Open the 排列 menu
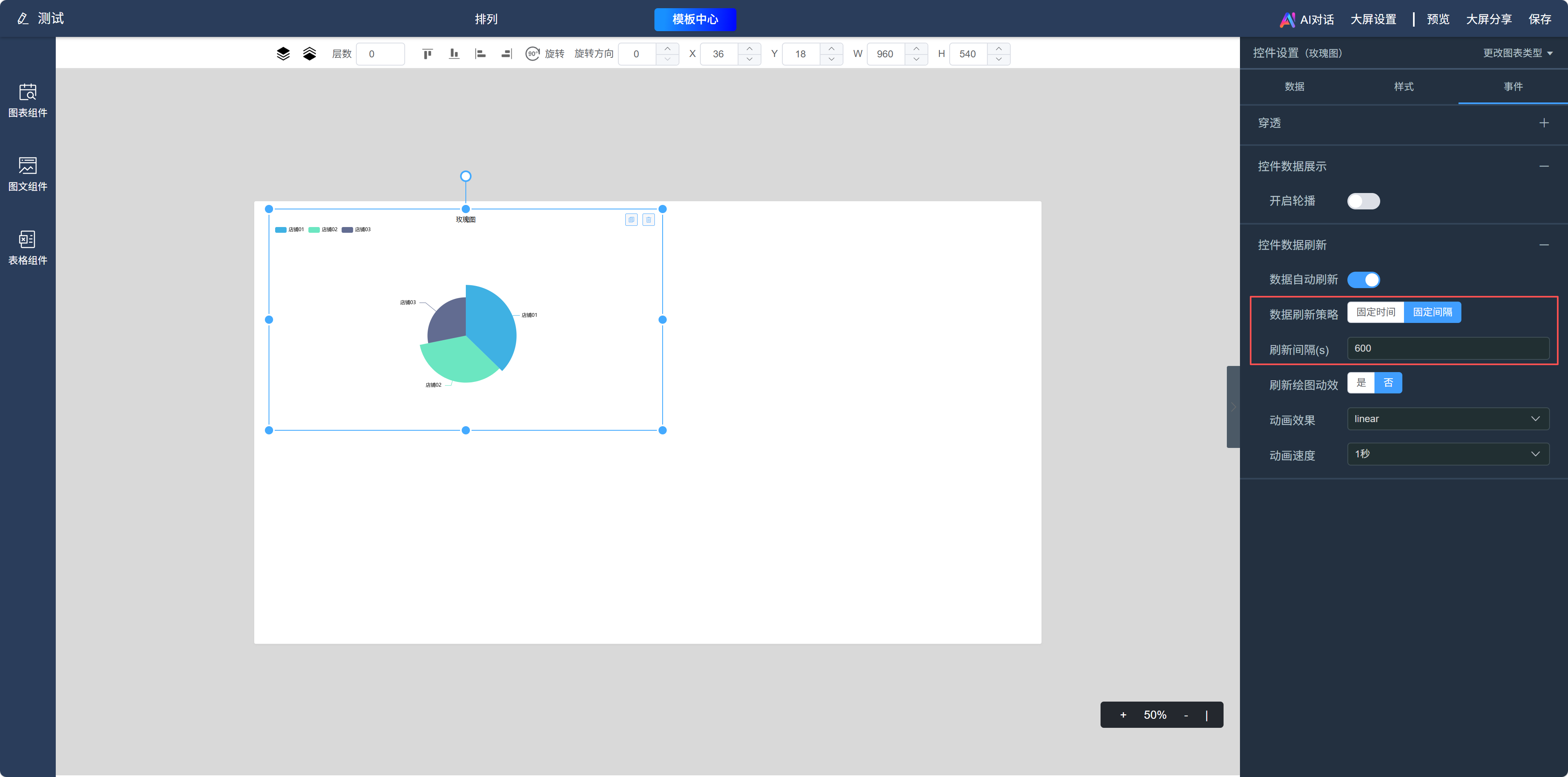Viewport: 1568px width, 777px height. coord(486,20)
